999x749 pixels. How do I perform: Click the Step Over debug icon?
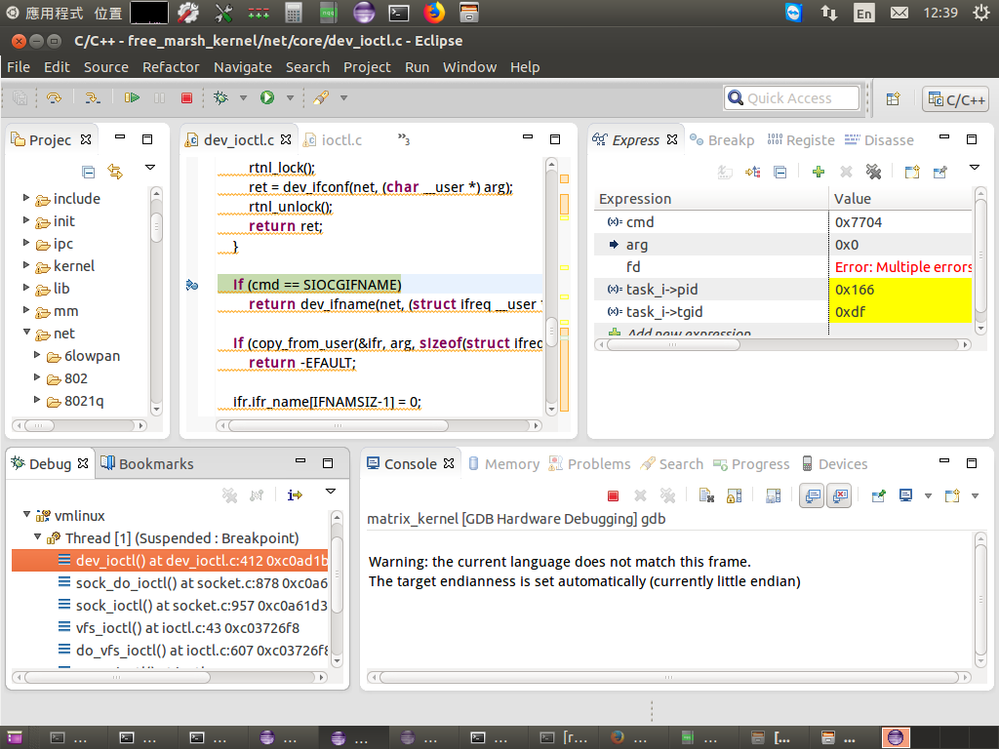click(x=54, y=97)
